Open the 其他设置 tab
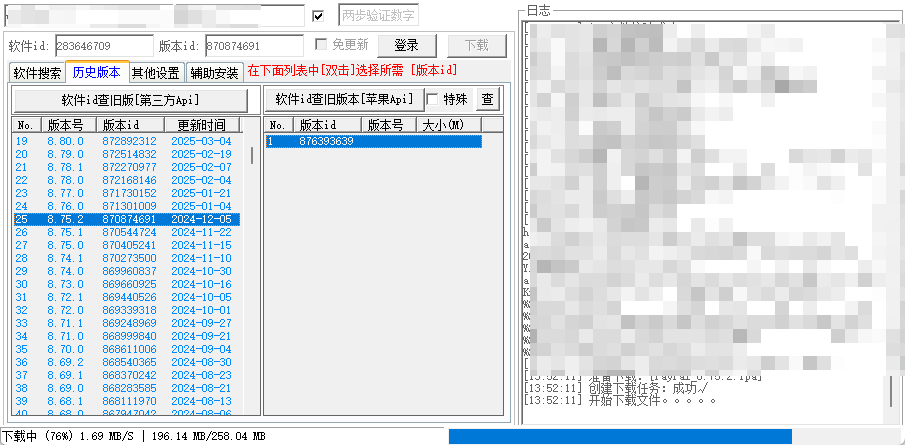Image resolution: width=905 pixels, height=445 pixels. click(155, 73)
